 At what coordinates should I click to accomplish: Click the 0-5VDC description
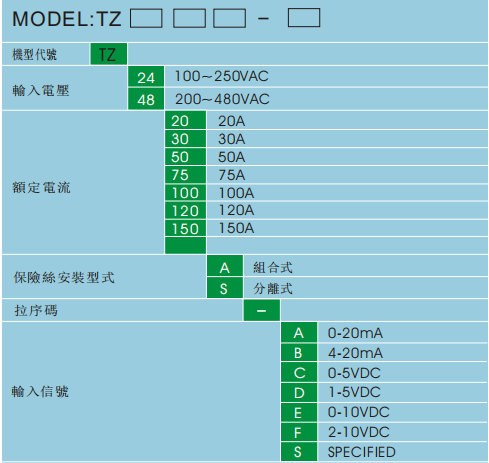[354, 373]
